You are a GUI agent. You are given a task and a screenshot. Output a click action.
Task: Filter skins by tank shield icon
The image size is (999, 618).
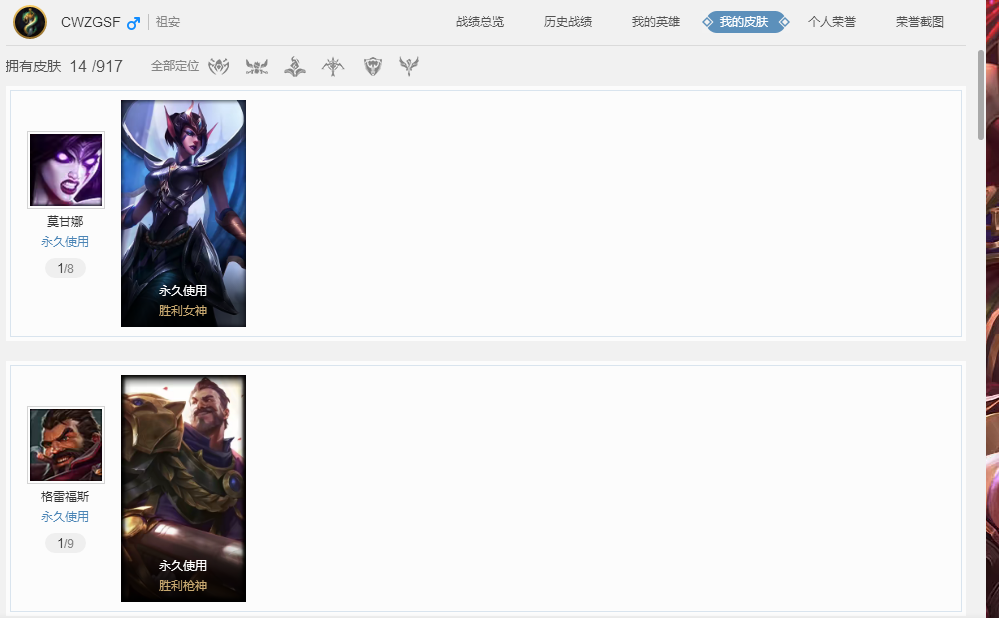coord(372,67)
